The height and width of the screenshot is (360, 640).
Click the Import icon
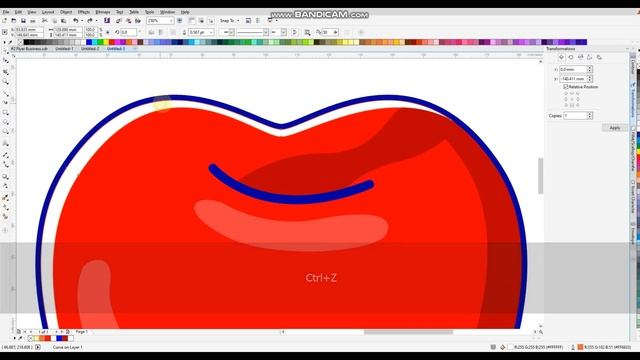pyautogui.click(x=118, y=20)
